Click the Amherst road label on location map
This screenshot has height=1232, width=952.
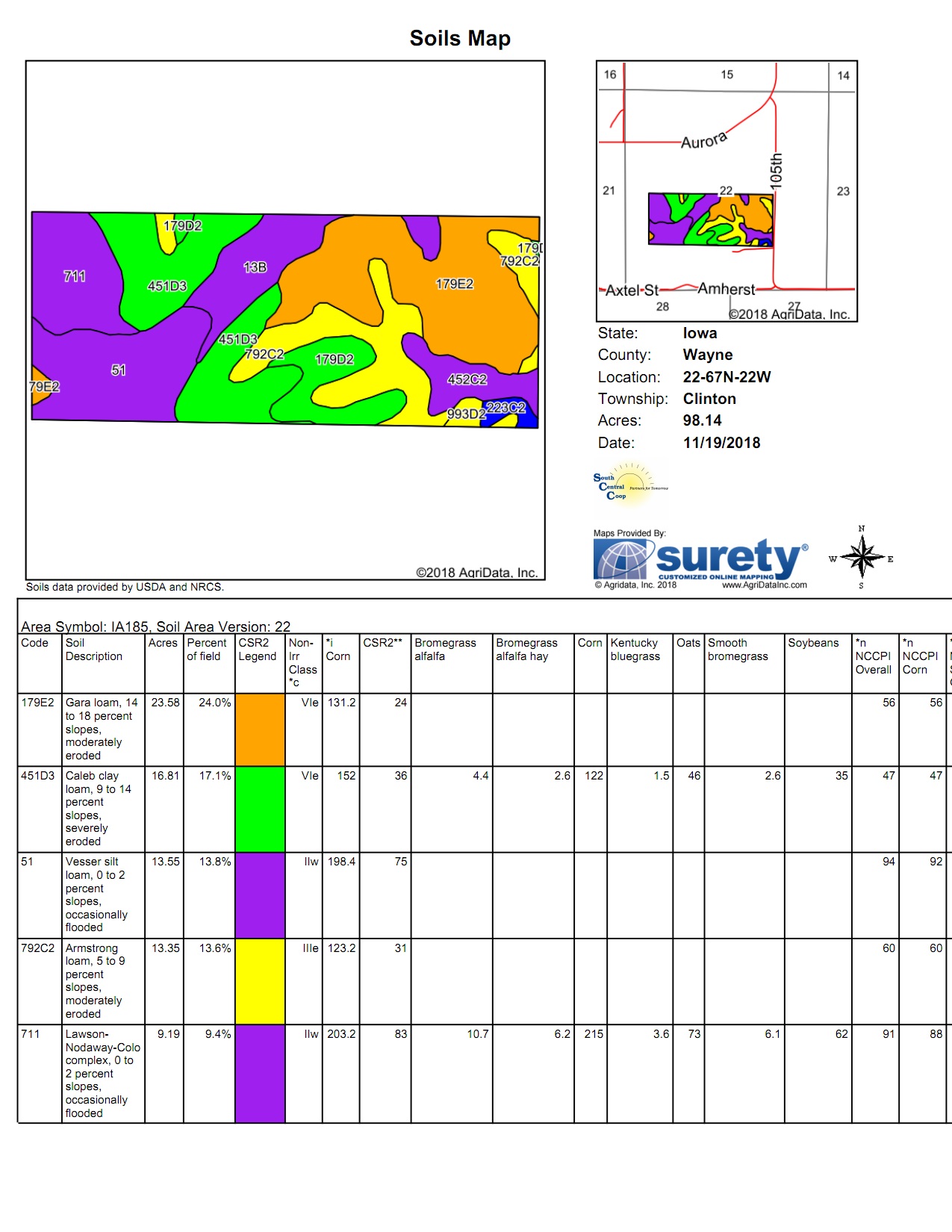coord(726,289)
